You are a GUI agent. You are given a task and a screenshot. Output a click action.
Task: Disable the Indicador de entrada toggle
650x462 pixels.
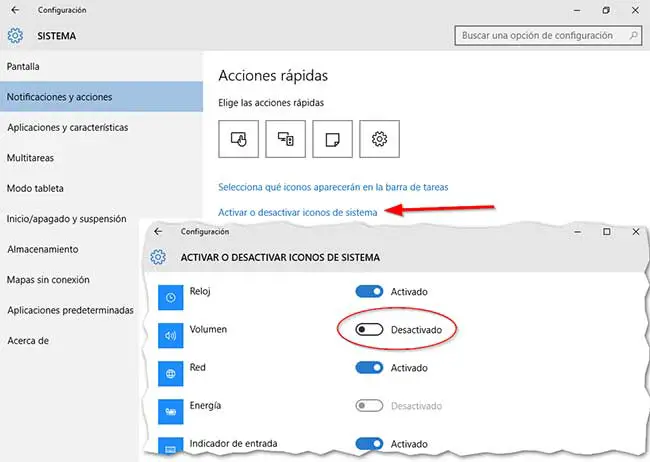tap(369, 443)
